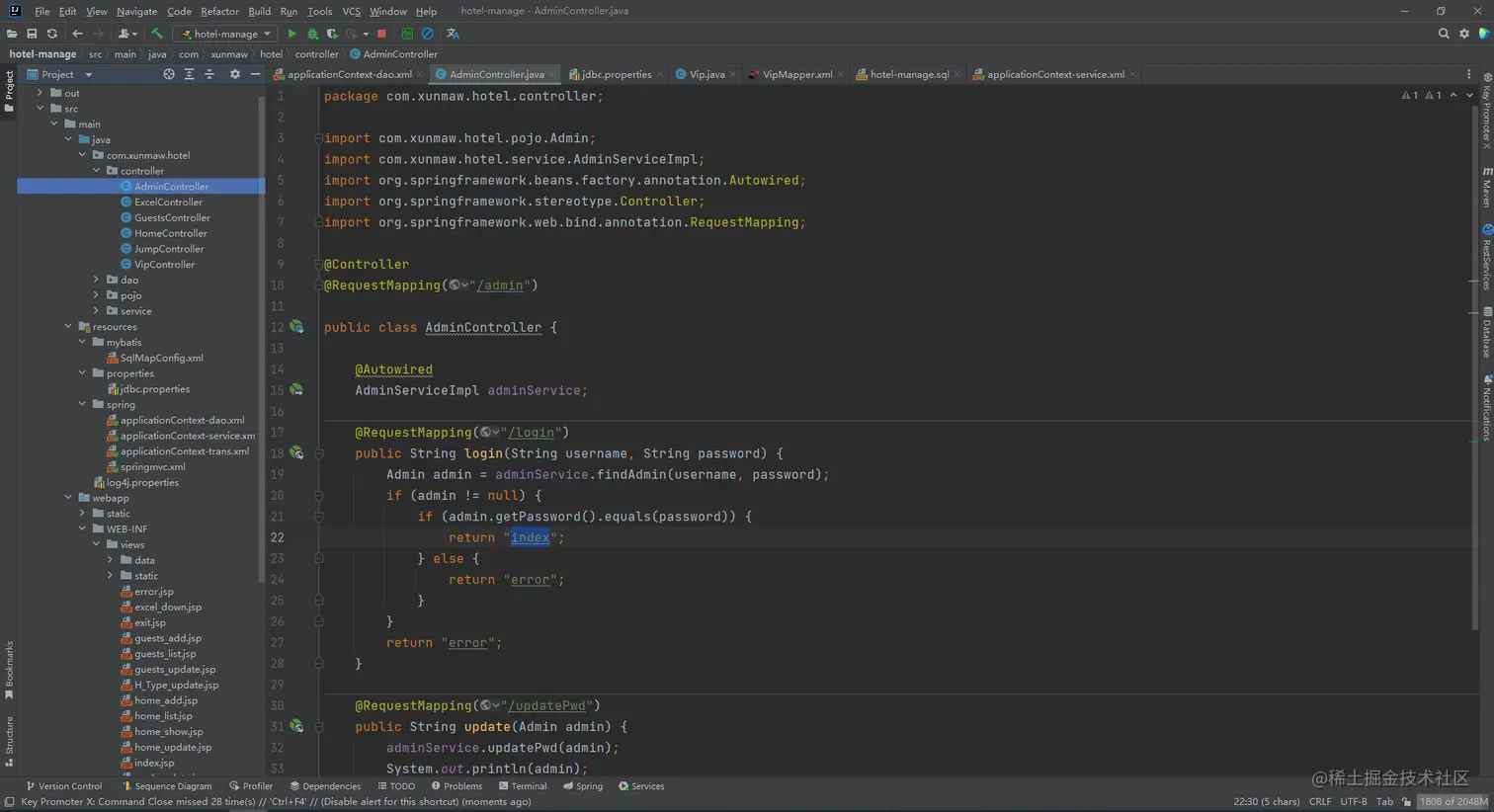Open the Sequence Diagram tool window

click(167, 786)
